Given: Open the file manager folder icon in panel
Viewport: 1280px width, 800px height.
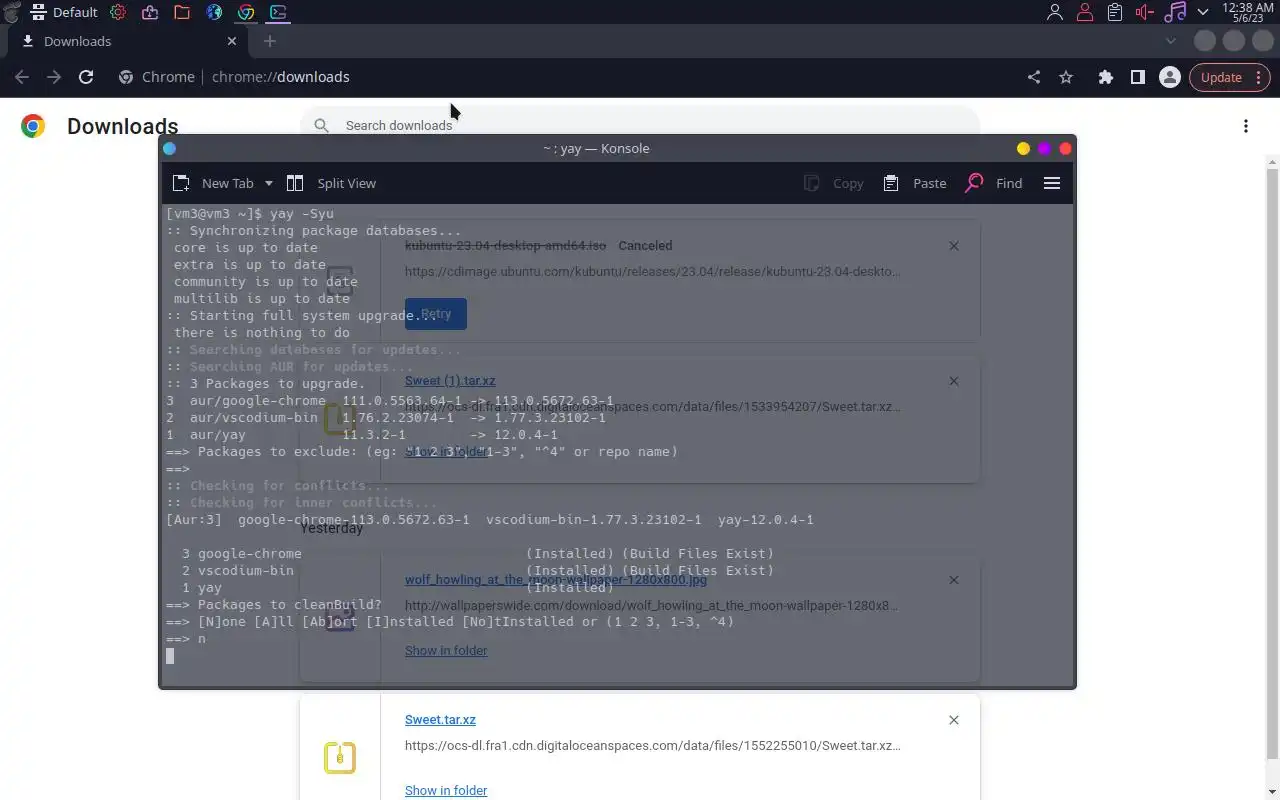Looking at the screenshot, I should point(182,12).
